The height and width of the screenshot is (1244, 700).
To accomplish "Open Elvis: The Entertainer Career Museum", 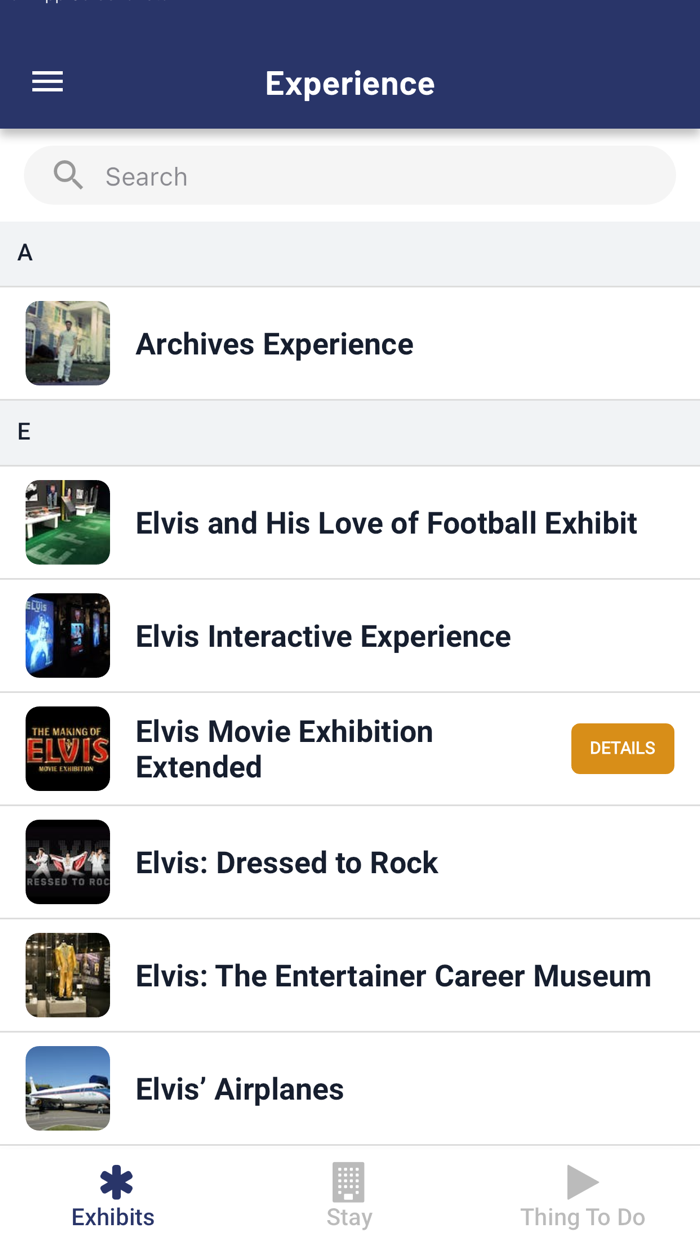I will click(391, 975).
